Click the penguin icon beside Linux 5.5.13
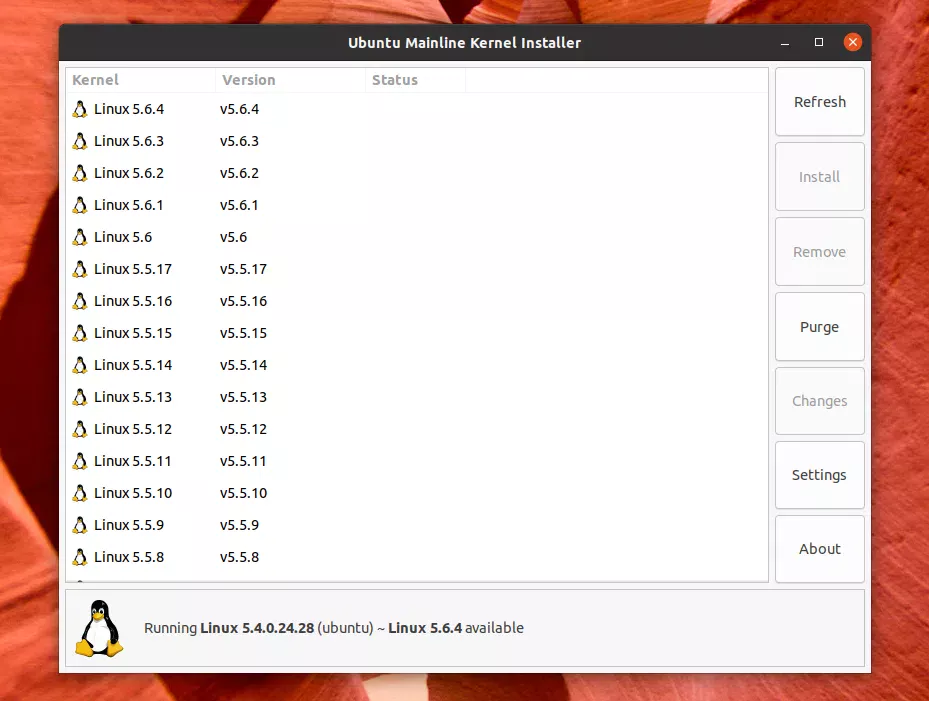The height and width of the screenshot is (701, 929). 80,397
